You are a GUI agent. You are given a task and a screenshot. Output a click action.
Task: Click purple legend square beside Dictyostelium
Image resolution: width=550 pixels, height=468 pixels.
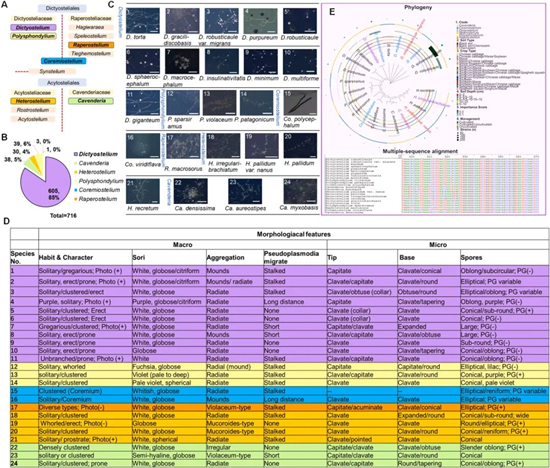click(76, 154)
